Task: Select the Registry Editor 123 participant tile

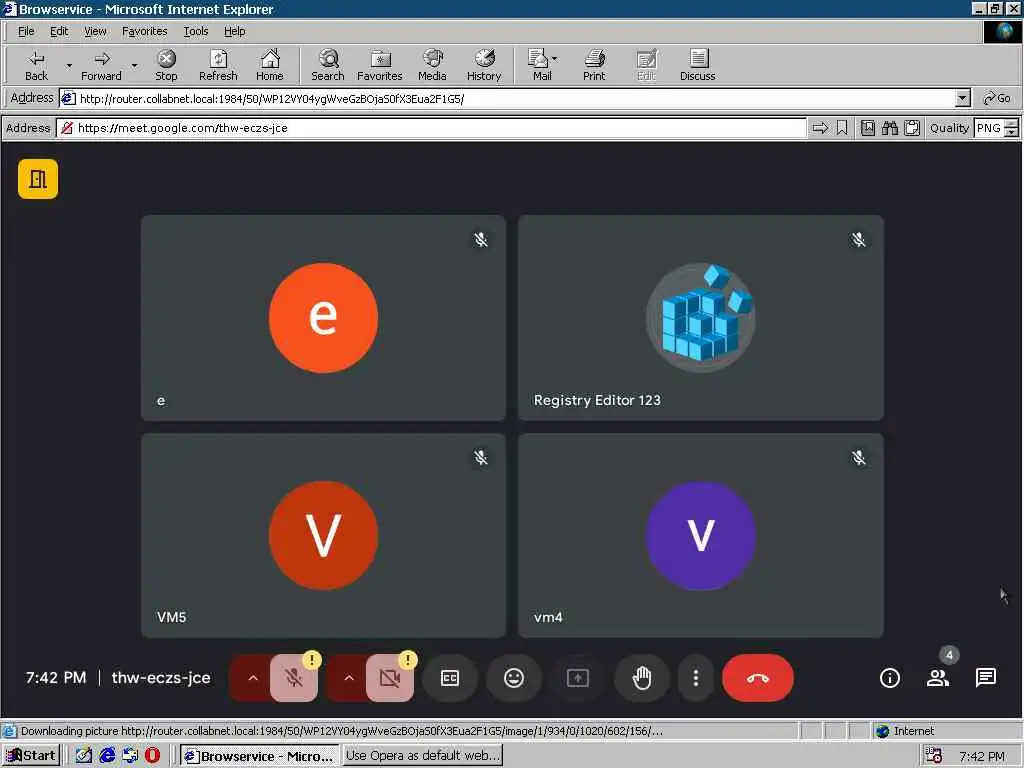Action: 701,318
